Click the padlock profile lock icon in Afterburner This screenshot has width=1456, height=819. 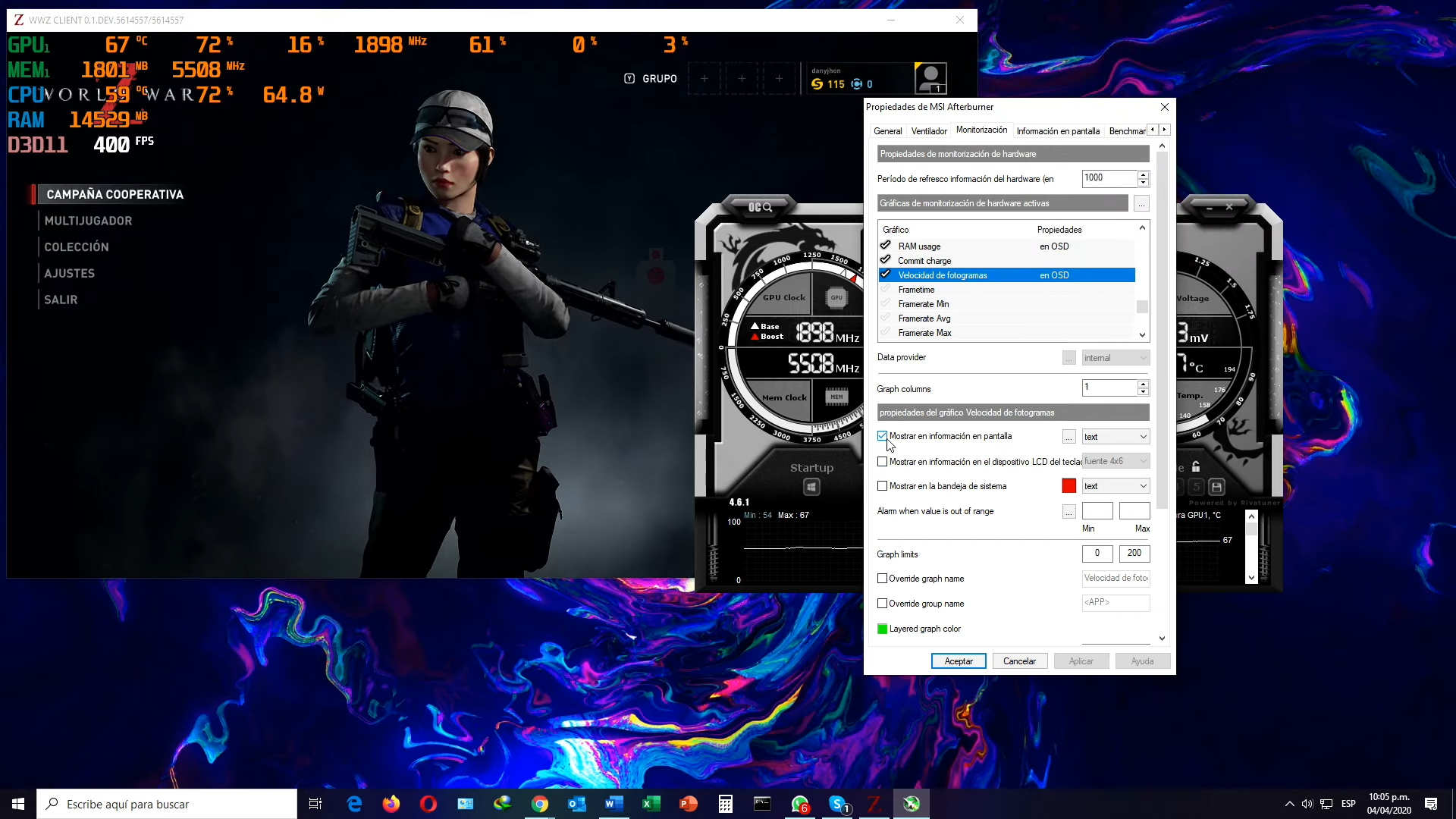click(1196, 466)
